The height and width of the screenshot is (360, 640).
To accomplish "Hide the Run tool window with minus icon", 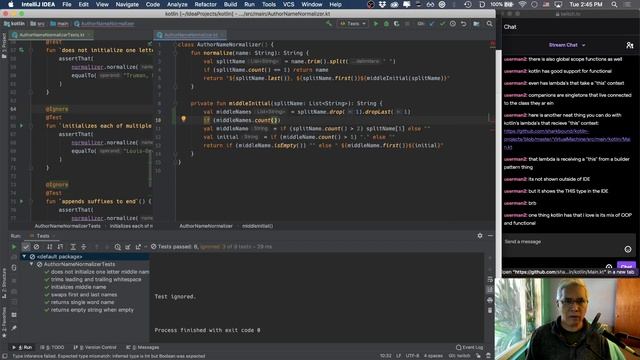I will point(490,236).
